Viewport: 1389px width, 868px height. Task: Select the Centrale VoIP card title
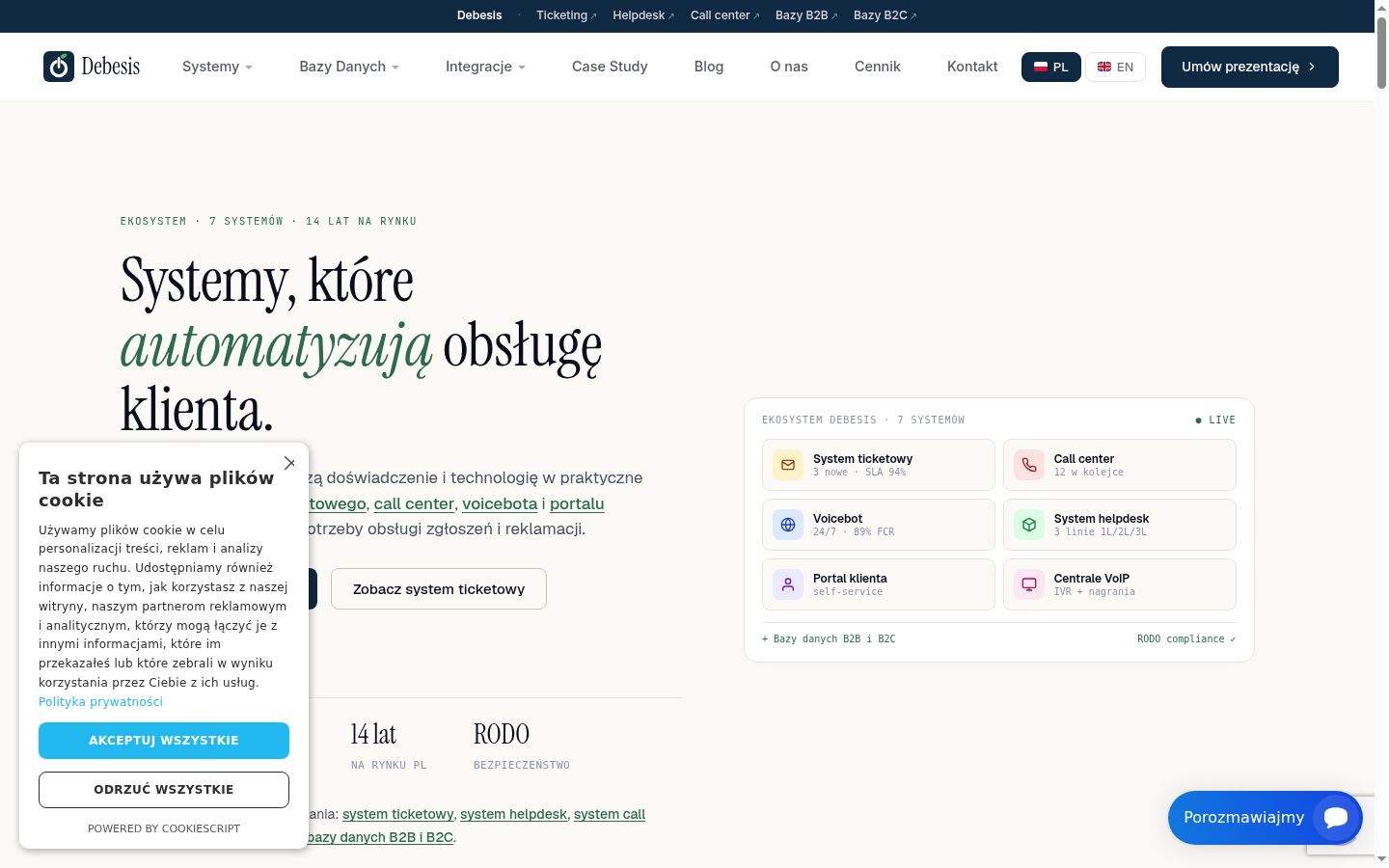1092,579
